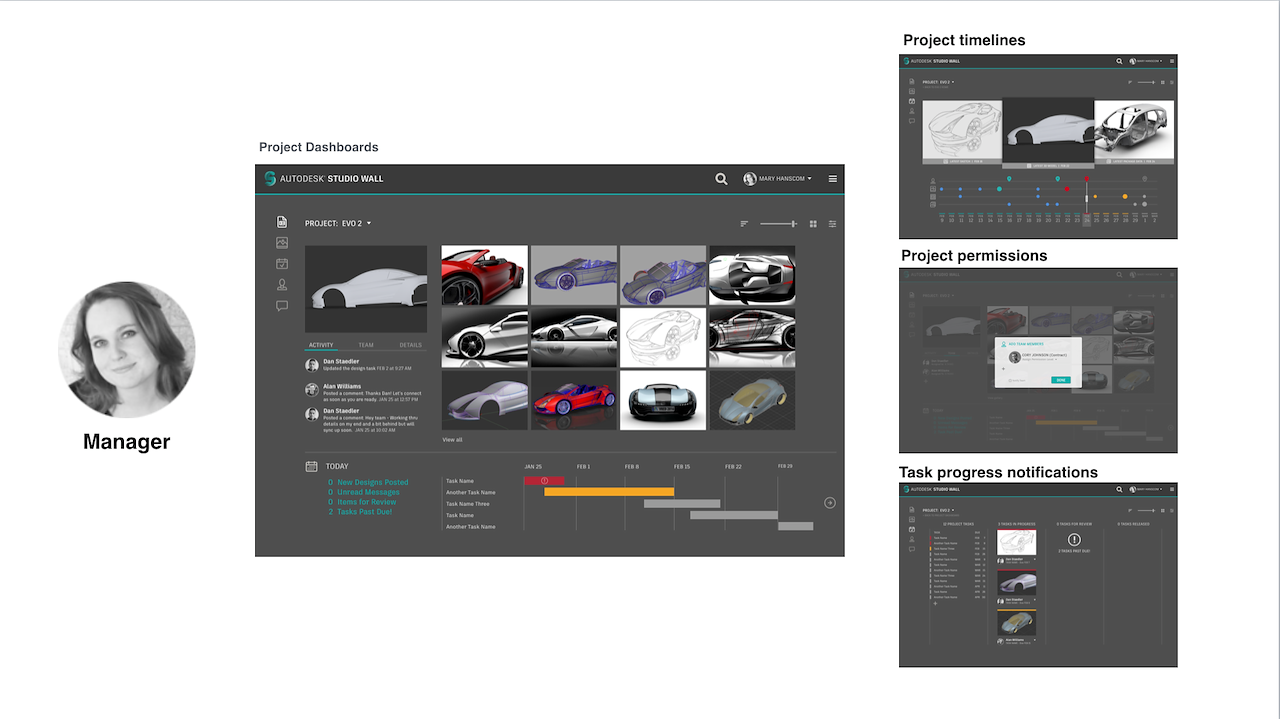The image size is (1280, 719).
Task: Open the team permissions stamp icon in sidebar
Action: (x=282, y=285)
